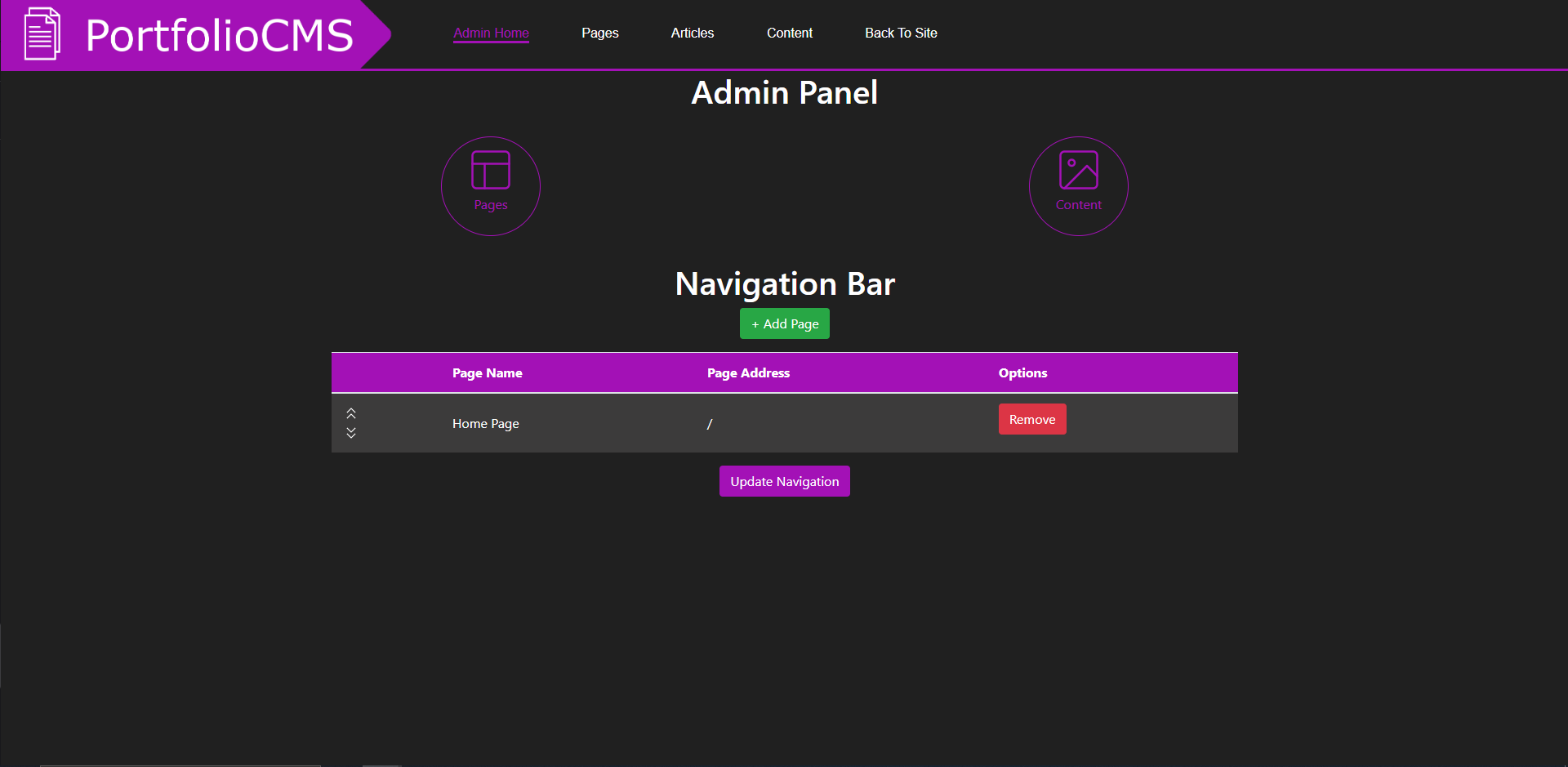Click the Page Address column header

click(749, 373)
